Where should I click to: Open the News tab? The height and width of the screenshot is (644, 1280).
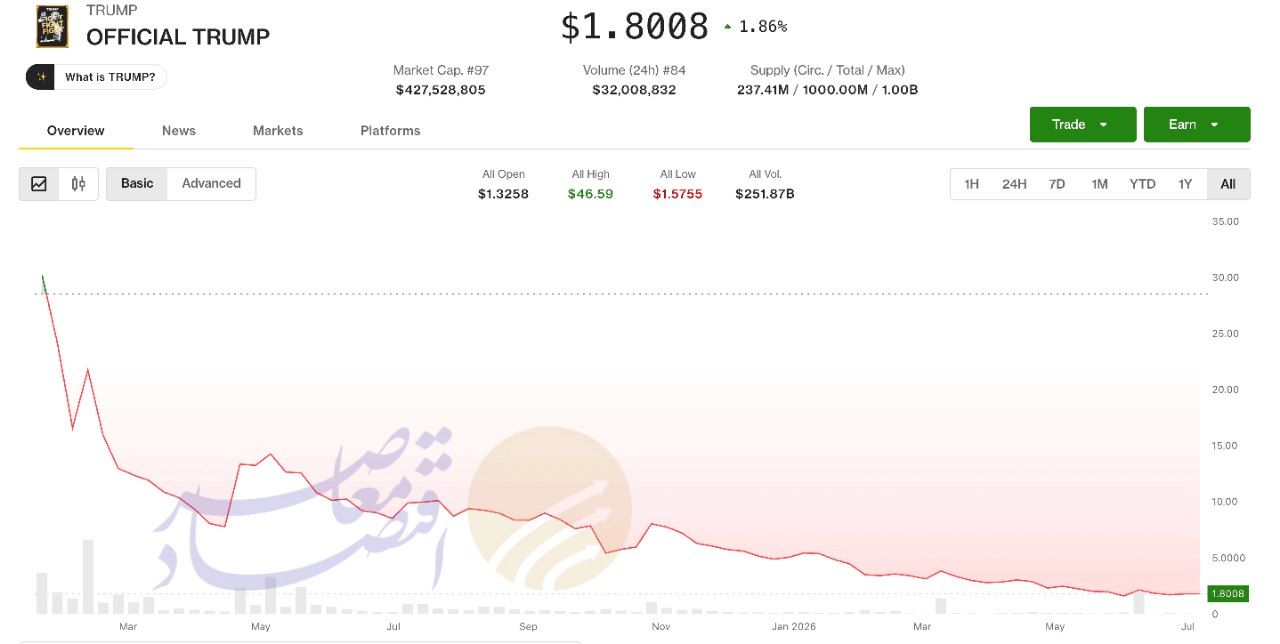179,131
